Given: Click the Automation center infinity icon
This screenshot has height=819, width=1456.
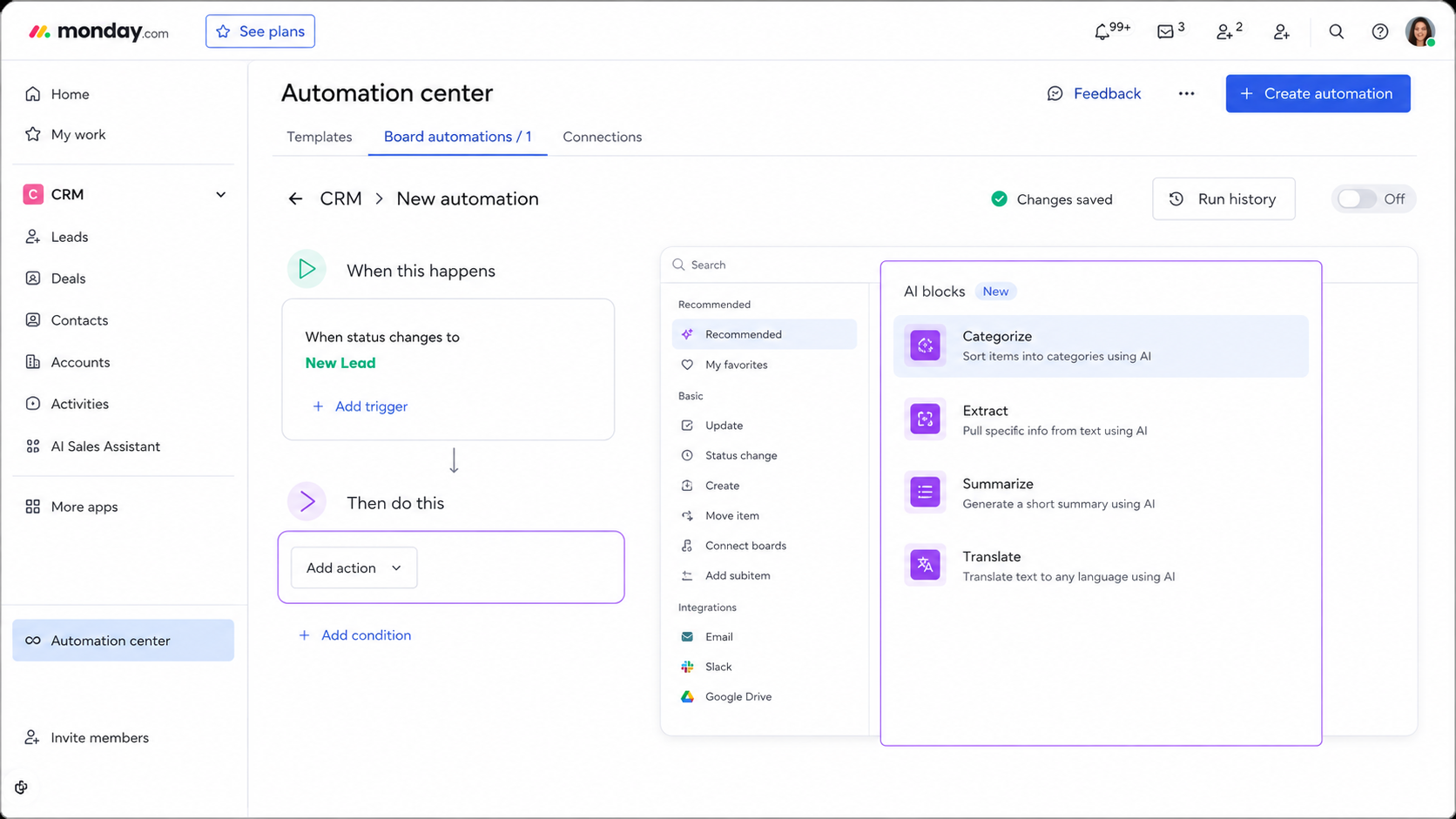Looking at the screenshot, I should [33, 641].
